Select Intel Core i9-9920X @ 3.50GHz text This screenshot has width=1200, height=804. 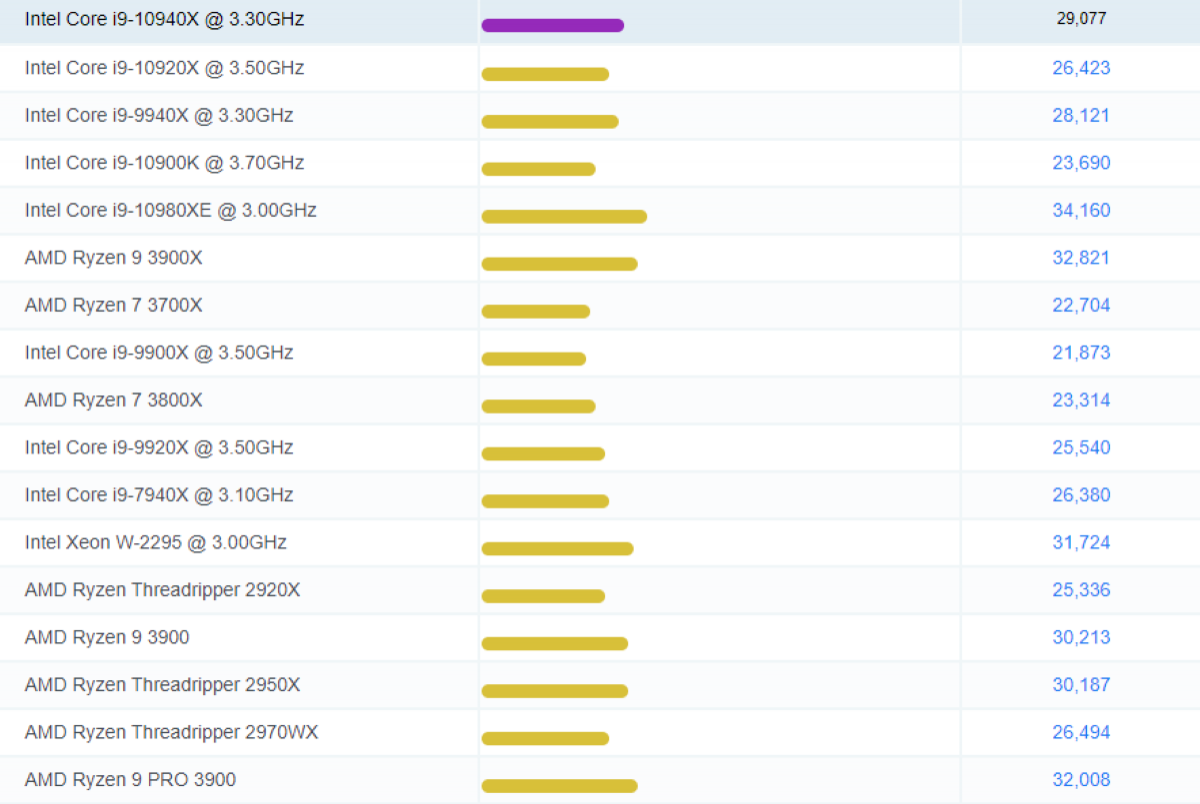[x=159, y=447]
